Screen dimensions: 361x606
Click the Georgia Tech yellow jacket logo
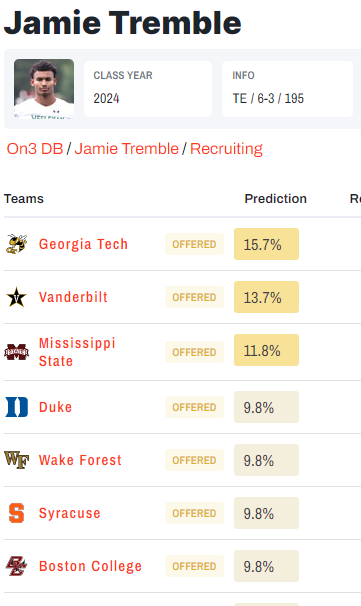pyautogui.click(x=16, y=244)
